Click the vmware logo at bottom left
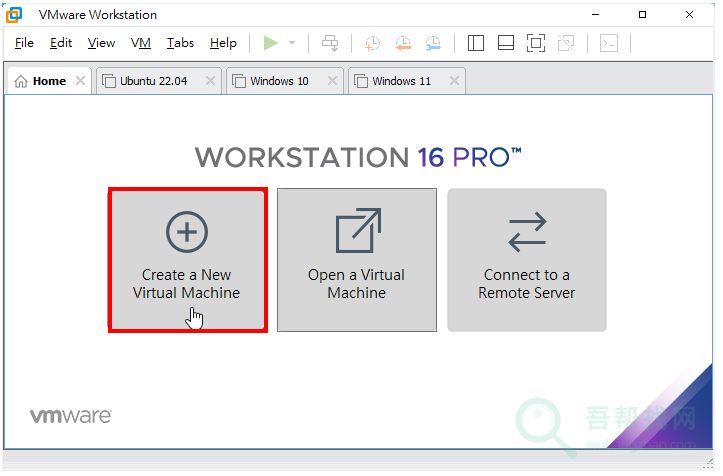723x476 pixels. 71,416
